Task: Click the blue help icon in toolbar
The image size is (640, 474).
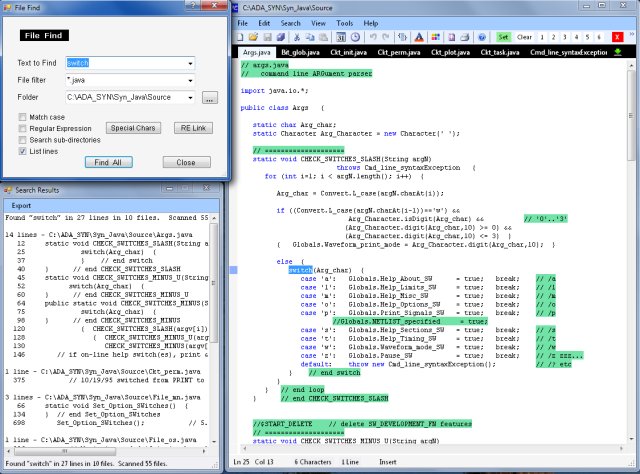Action: [x=481, y=36]
